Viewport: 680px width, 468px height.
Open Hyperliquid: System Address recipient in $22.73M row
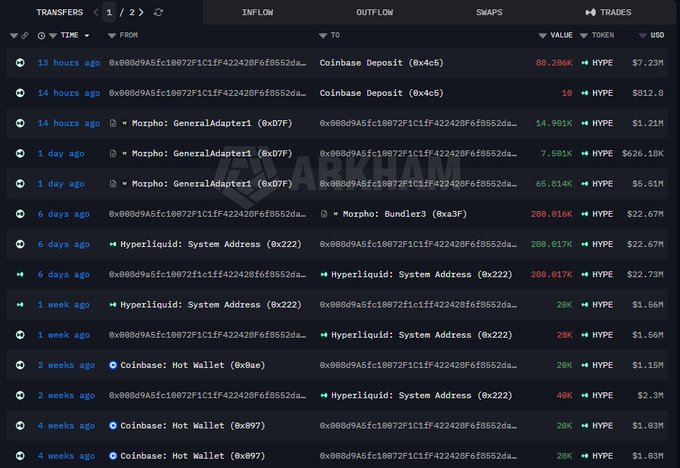point(422,275)
